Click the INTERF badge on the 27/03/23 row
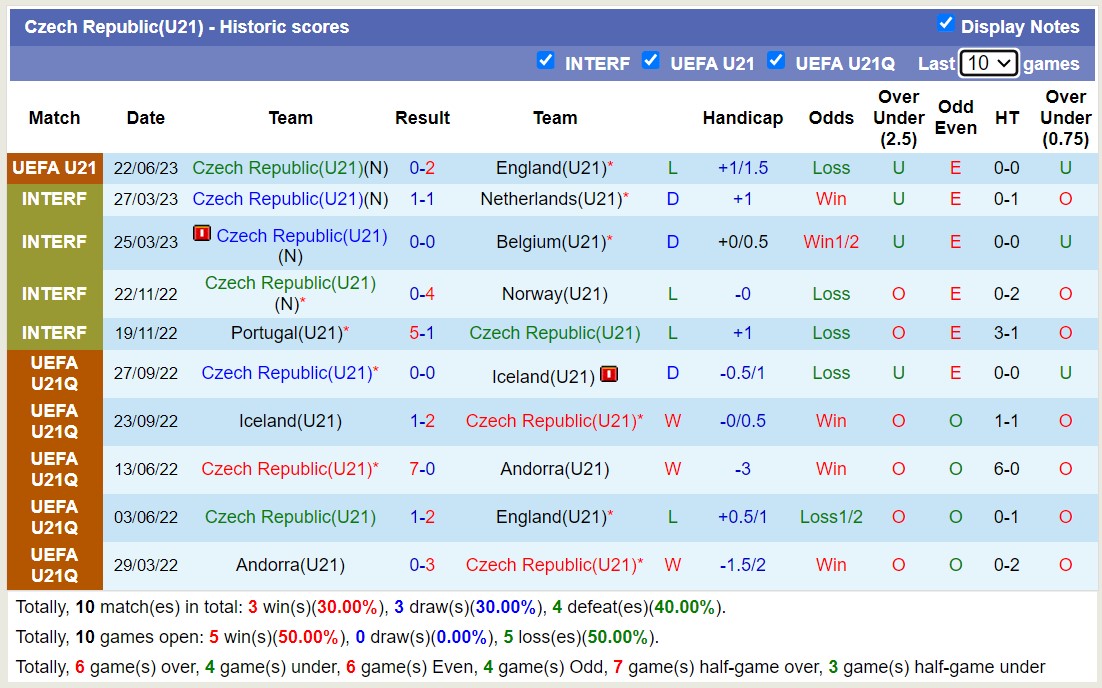The height and width of the screenshot is (688, 1102). click(54, 199)
